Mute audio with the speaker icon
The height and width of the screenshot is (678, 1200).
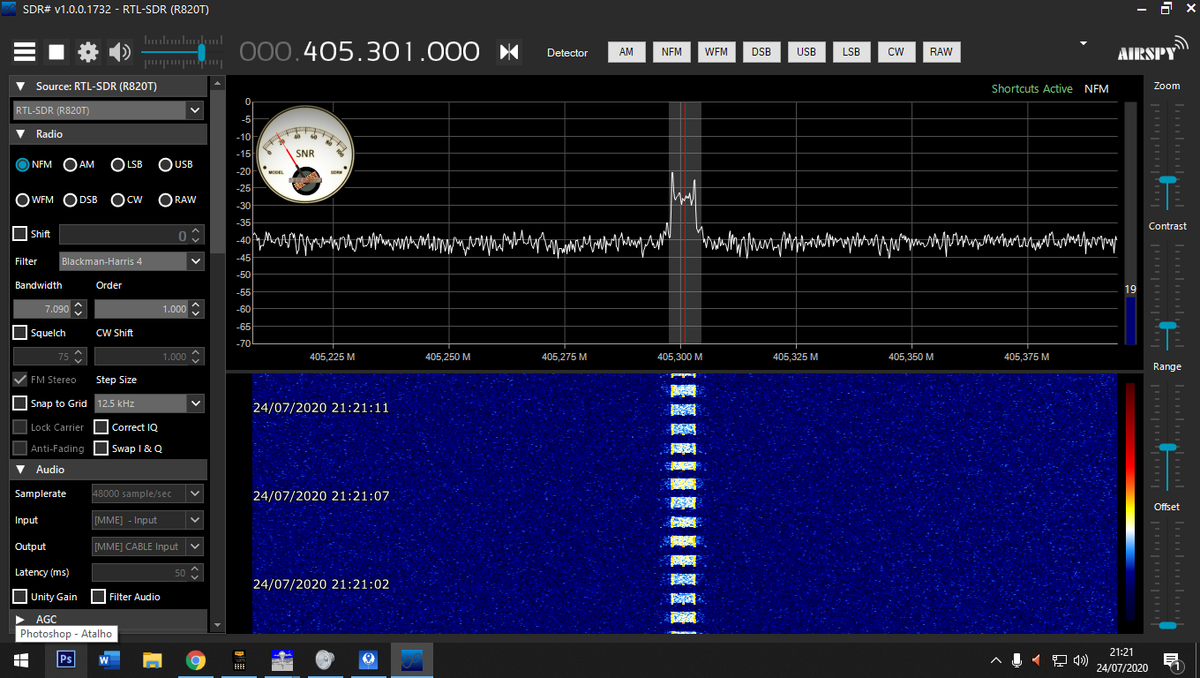click(x=120, y=52)
